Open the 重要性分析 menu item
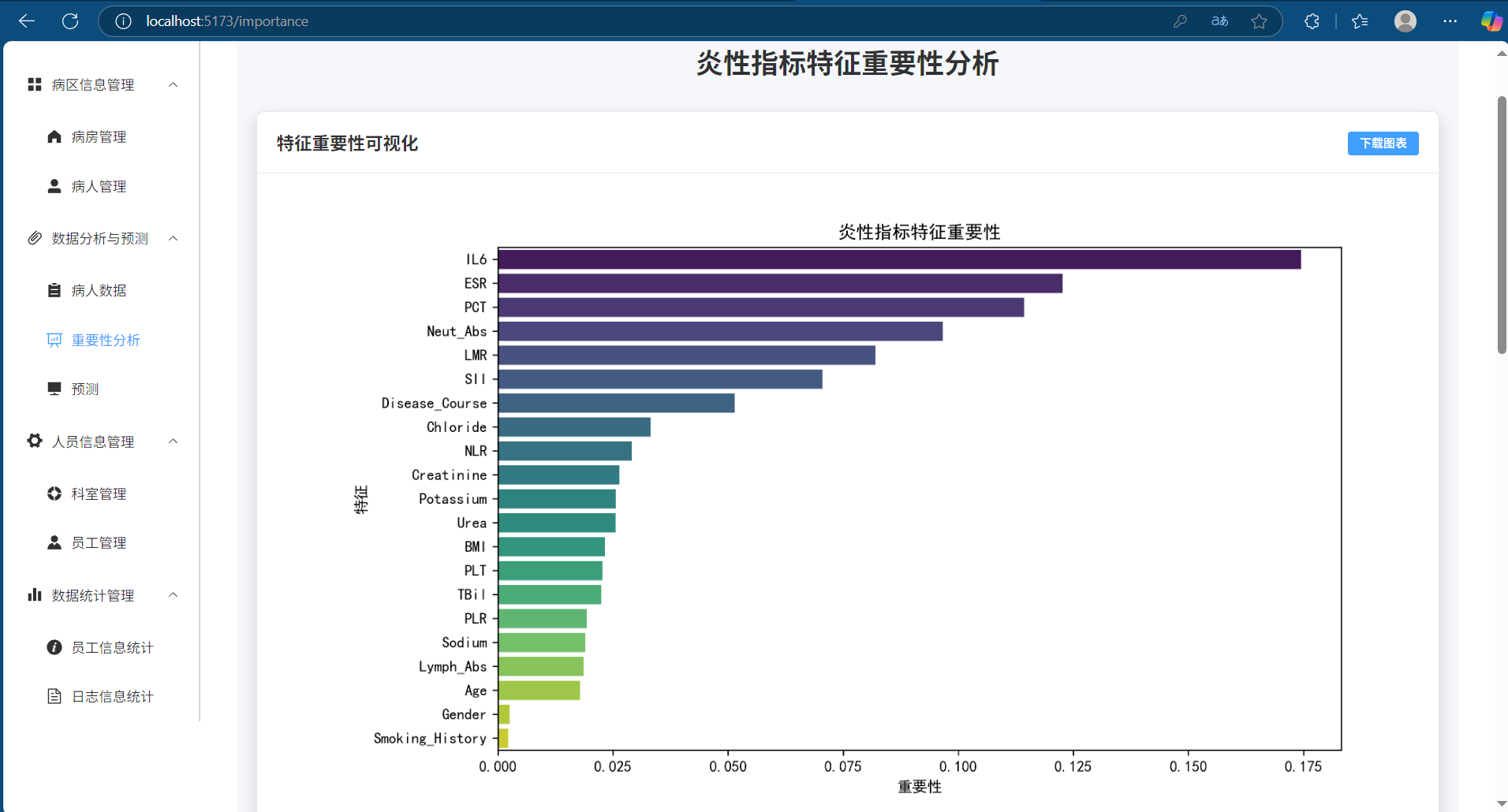Image resolution: width=1508 pixels, height=812 pixels. 106,340
